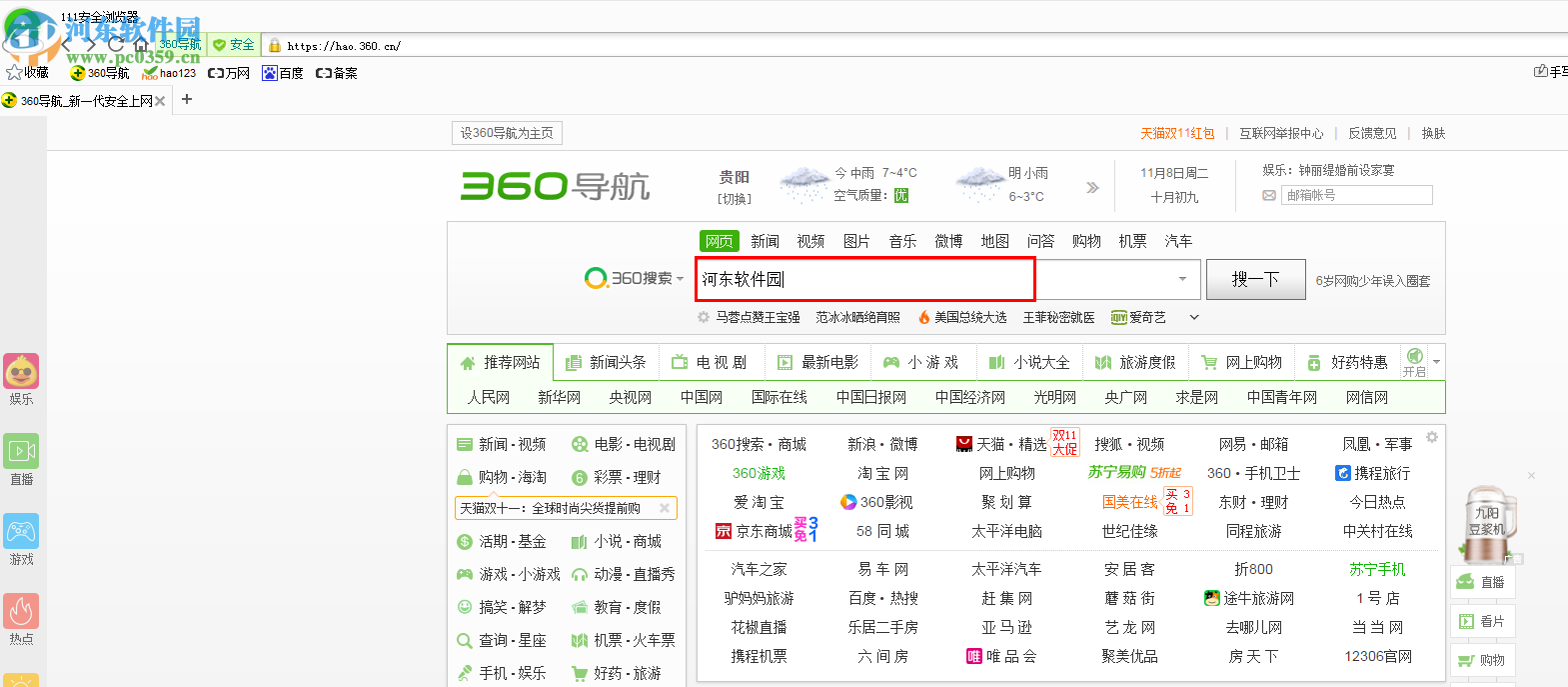Toggle the 开启 speaker switch

1414,362
